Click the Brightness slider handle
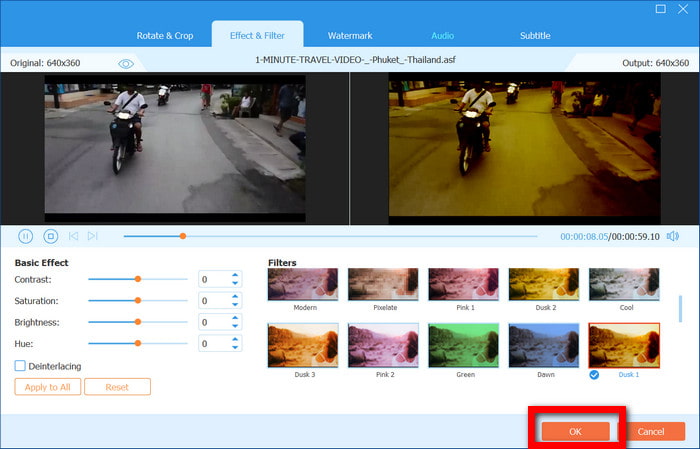Screen dimensions: 700x449 (138, 322)
